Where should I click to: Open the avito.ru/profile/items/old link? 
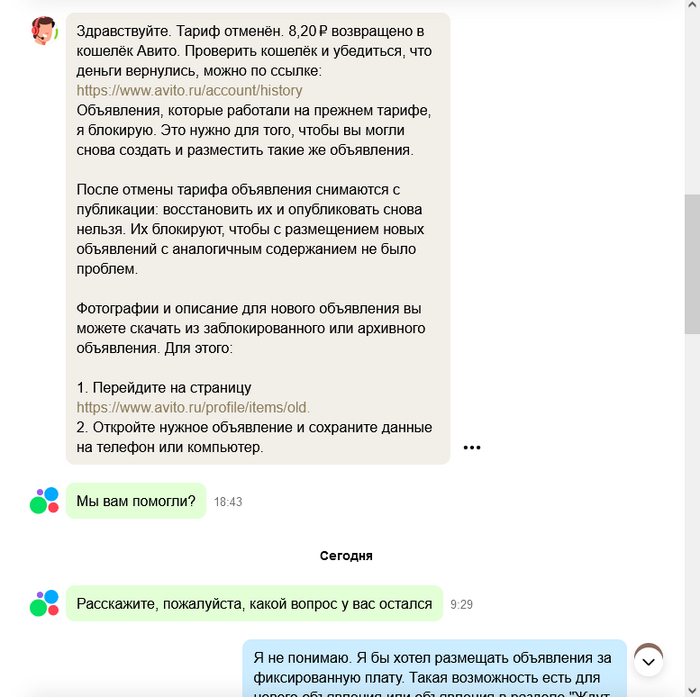193,408
